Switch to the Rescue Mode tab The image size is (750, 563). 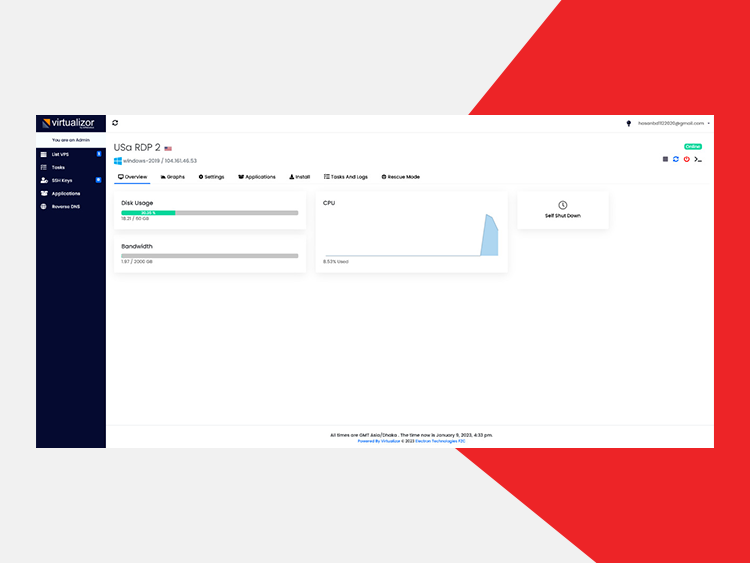pos(401,177)
